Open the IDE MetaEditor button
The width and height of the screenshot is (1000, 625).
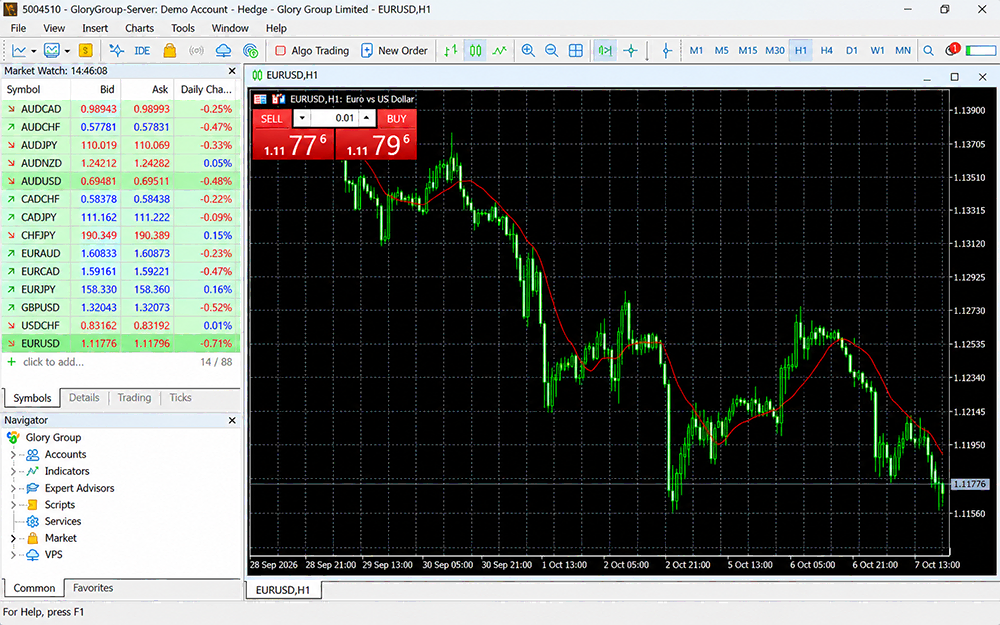coord(142,50)
